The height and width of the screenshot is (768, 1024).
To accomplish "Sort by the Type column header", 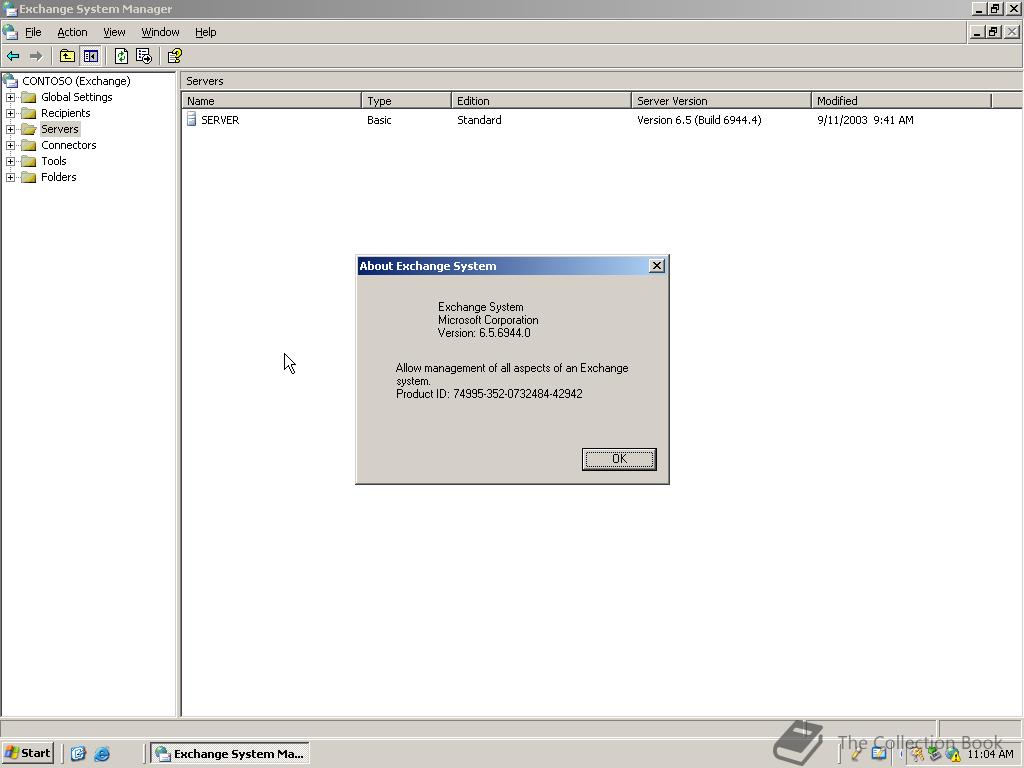I will pos(406,101).
